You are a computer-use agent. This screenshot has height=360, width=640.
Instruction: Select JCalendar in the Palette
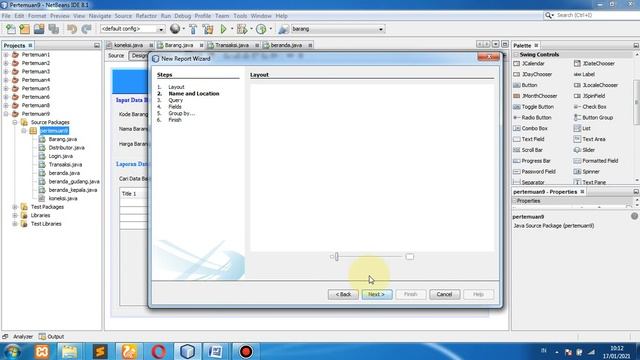(529, 64)
